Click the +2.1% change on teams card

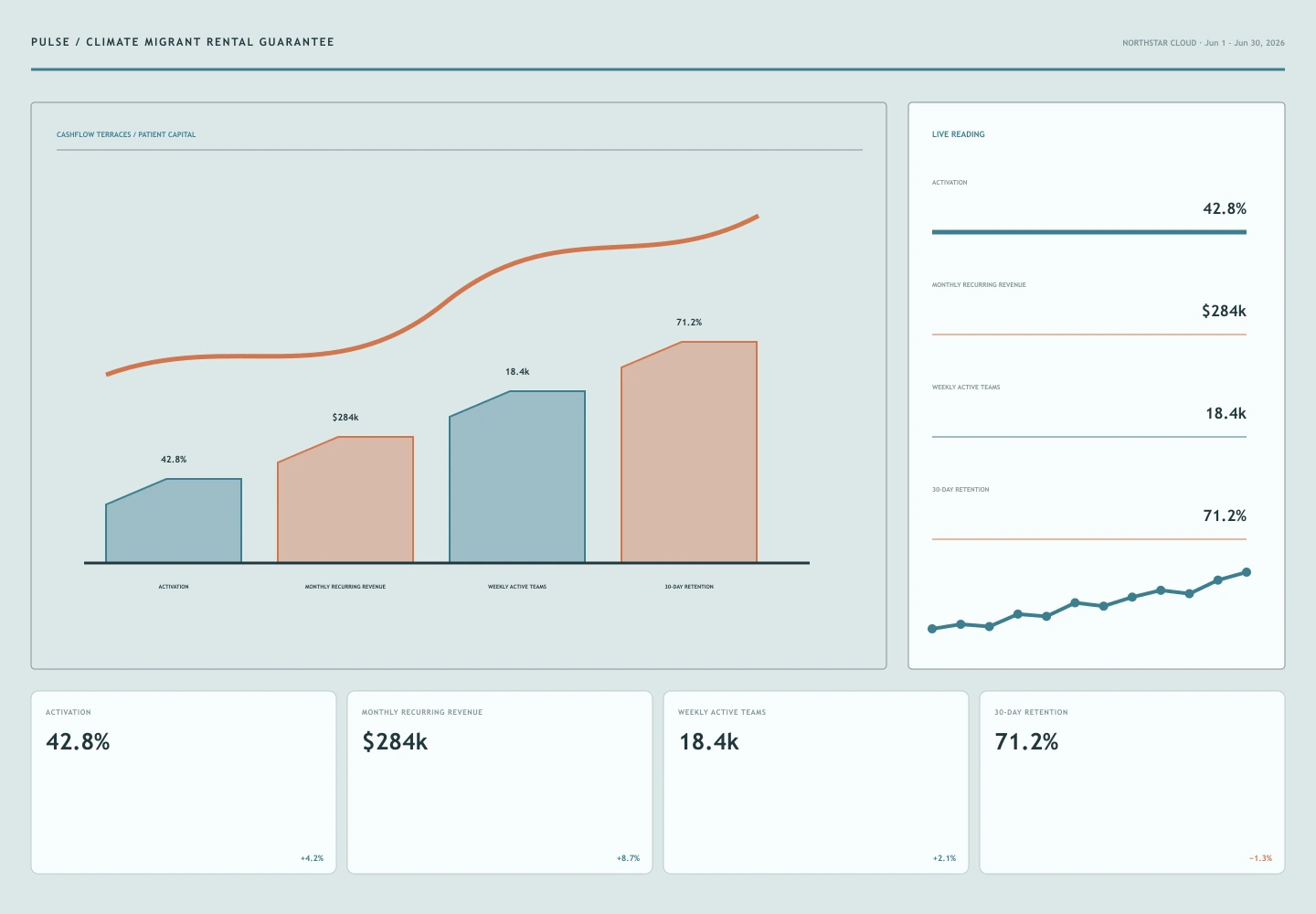pos(944,858)
